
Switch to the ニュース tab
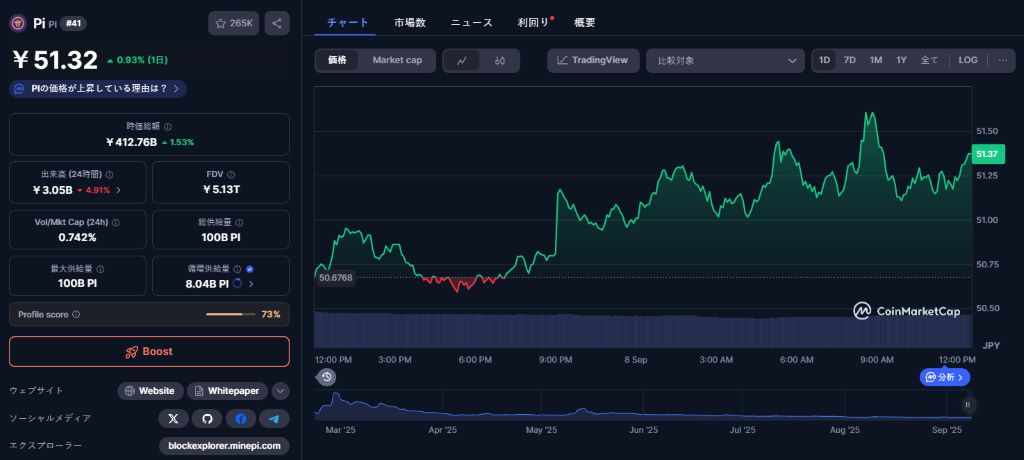coord(472,23)
